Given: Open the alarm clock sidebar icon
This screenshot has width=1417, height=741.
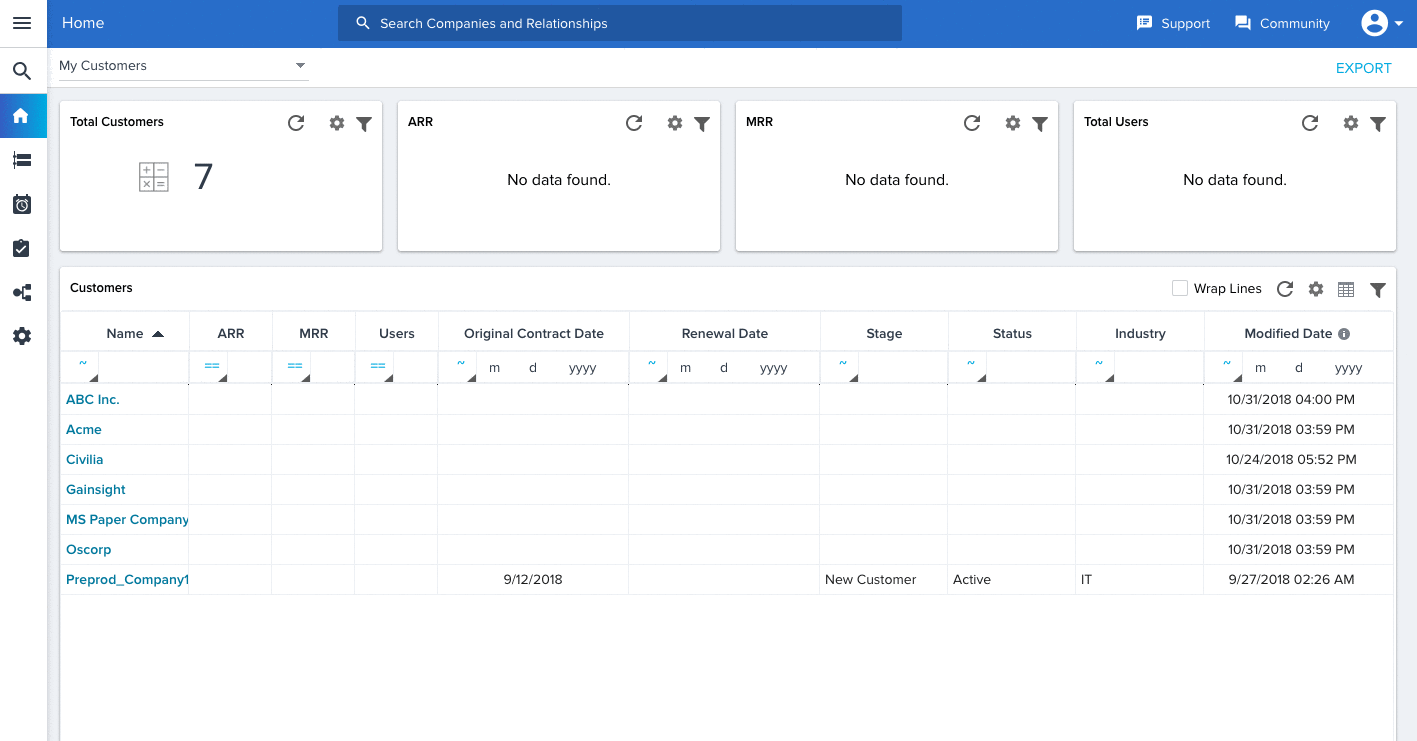Looking at the screenshot, I should (x=22, y=204).
